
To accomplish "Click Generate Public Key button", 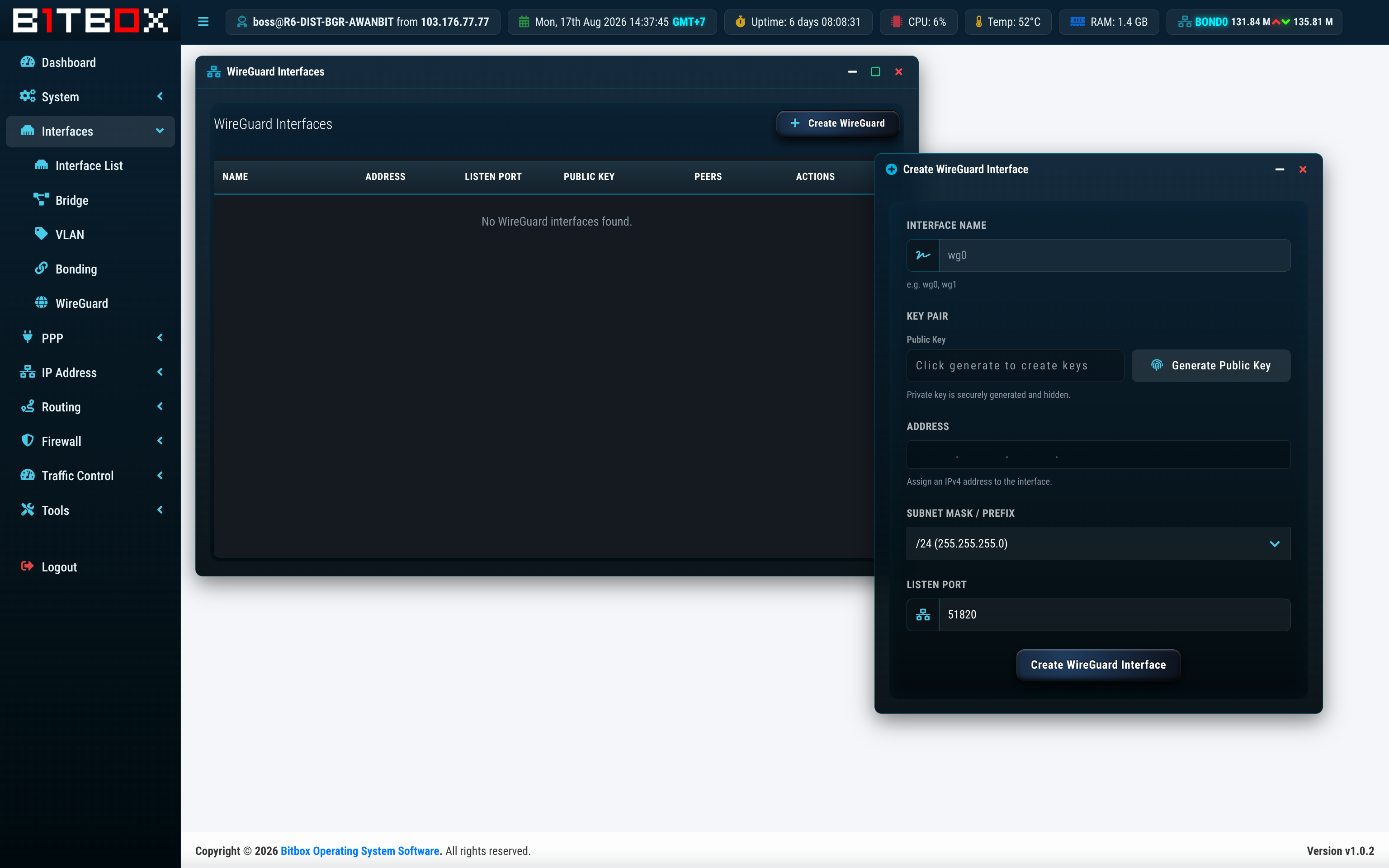I will point(1211,366).
